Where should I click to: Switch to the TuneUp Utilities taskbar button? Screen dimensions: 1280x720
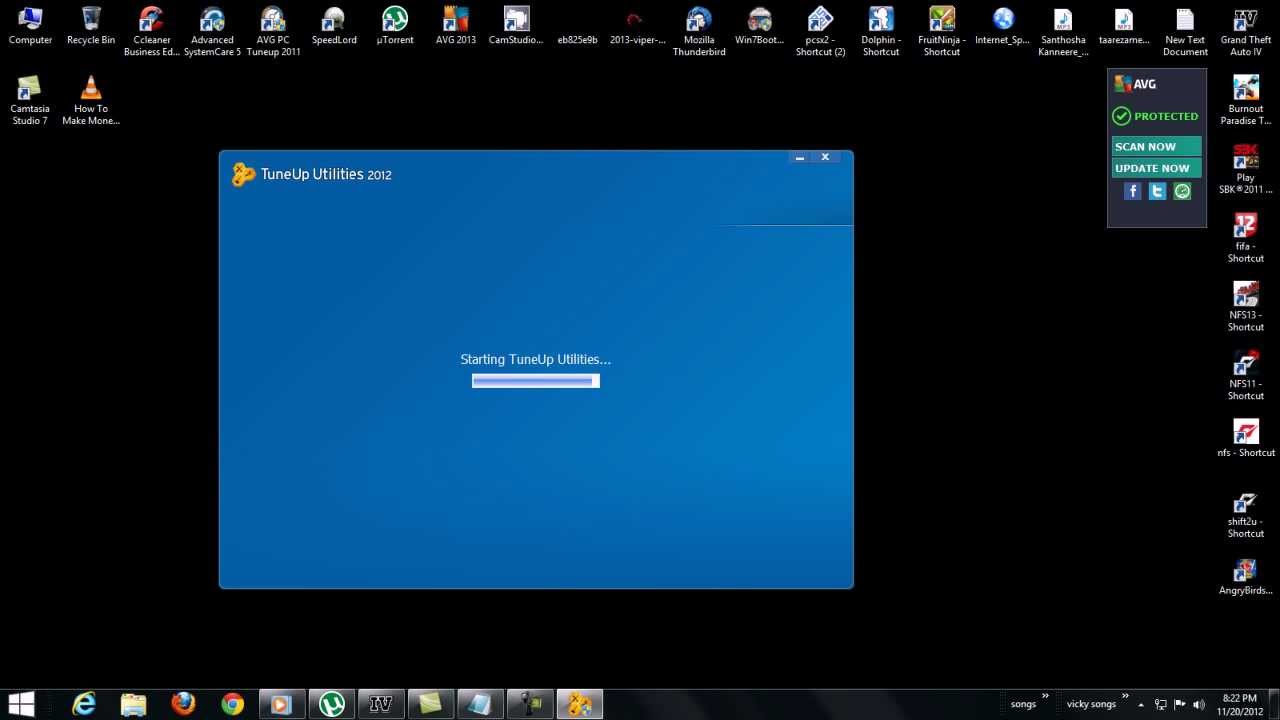click(580, 704)
